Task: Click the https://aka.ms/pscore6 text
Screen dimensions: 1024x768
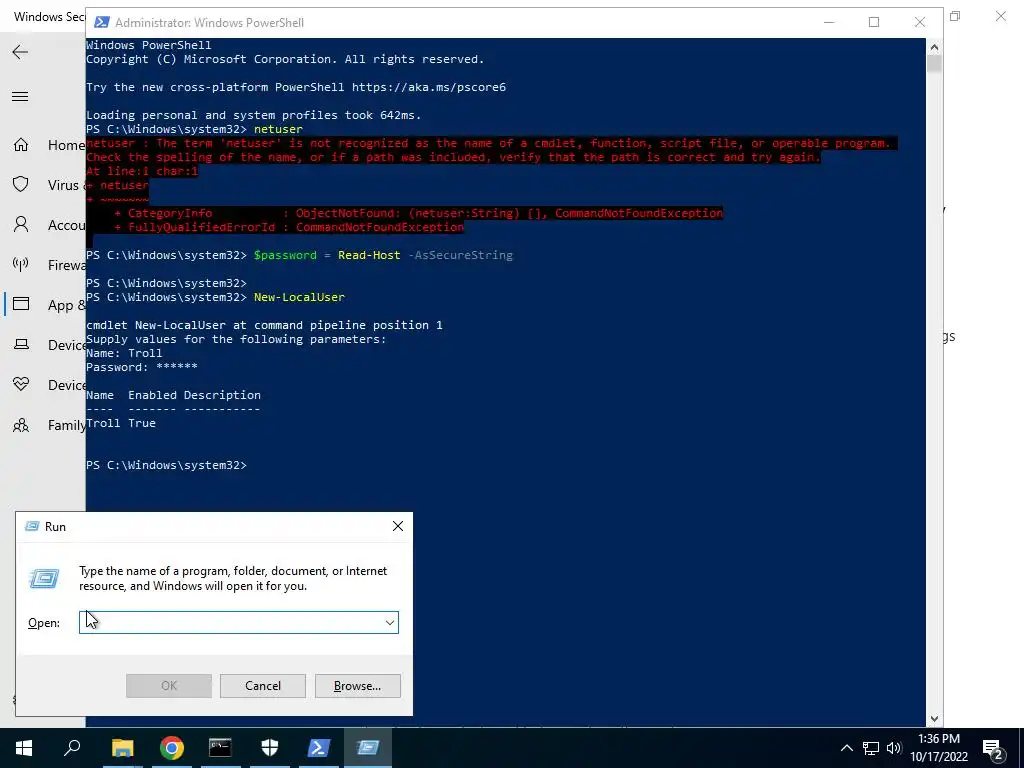Action: [429, 88]
